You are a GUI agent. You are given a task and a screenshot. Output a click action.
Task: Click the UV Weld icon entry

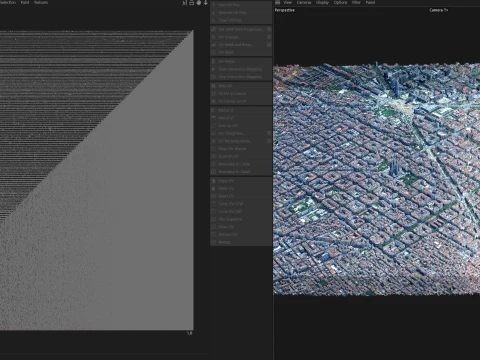214,52
